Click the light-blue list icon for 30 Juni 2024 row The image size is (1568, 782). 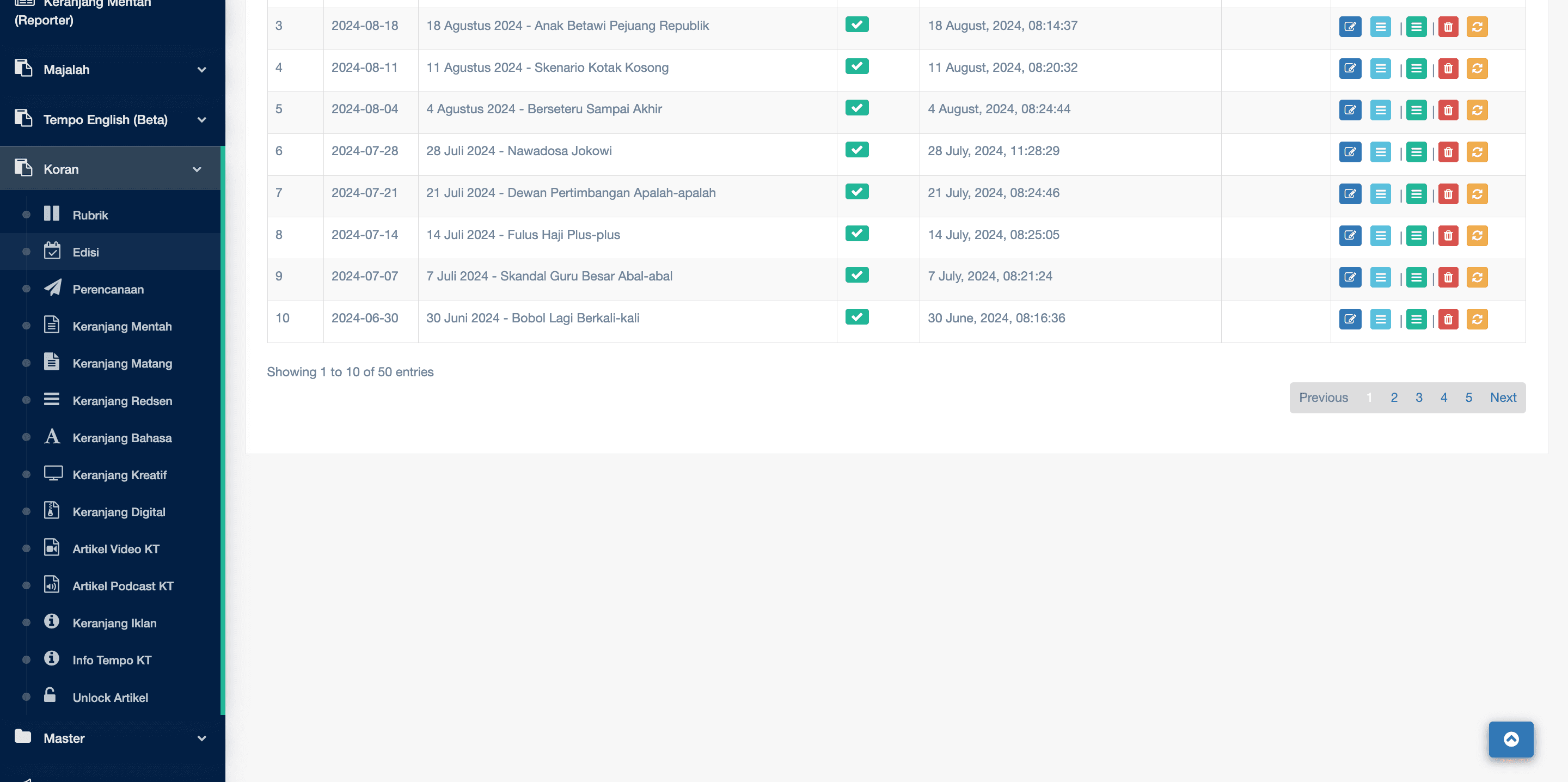coord(1381,319)
